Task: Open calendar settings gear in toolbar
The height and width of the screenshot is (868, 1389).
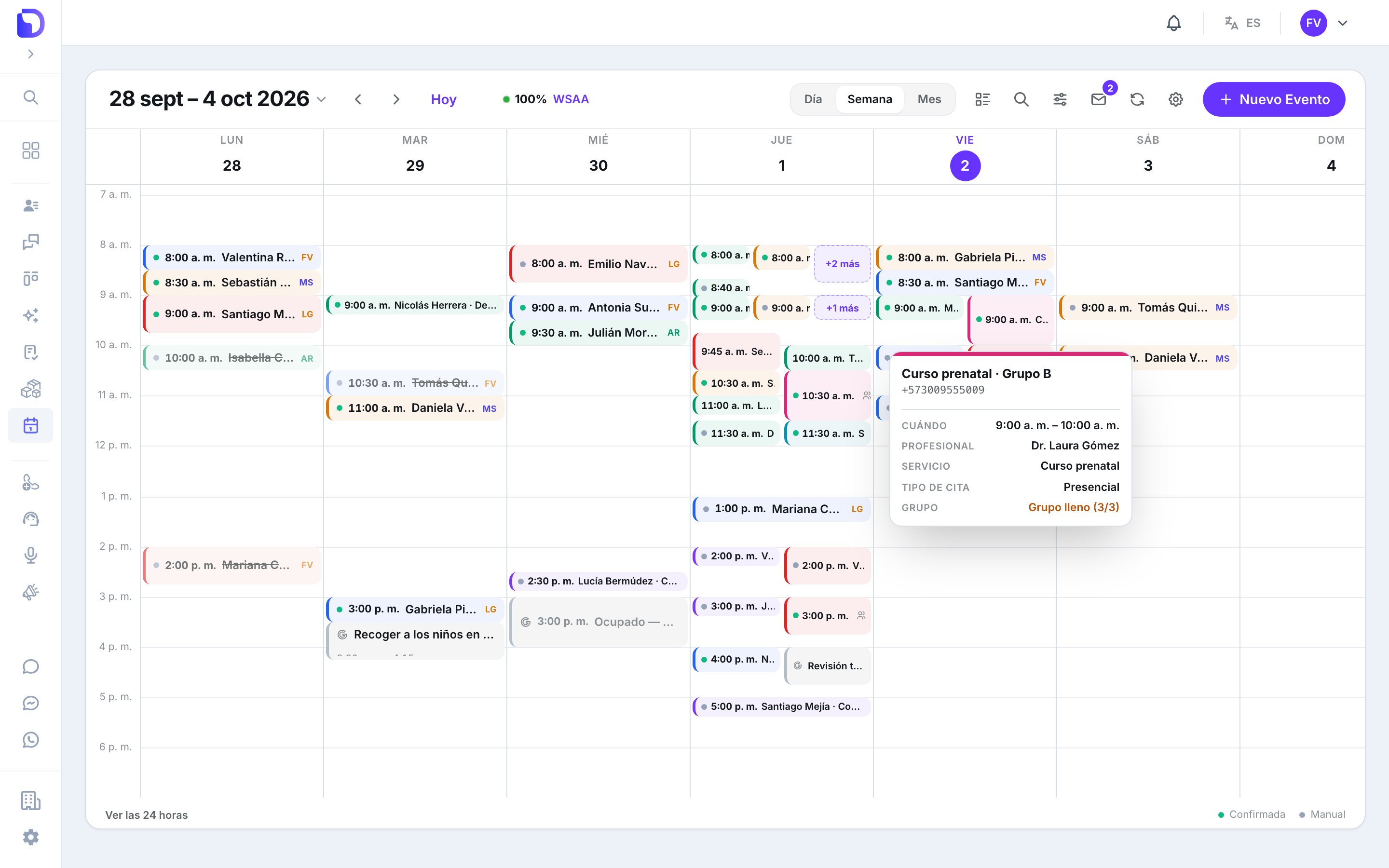Action: pyautogui.click(x=1175, y=99)
